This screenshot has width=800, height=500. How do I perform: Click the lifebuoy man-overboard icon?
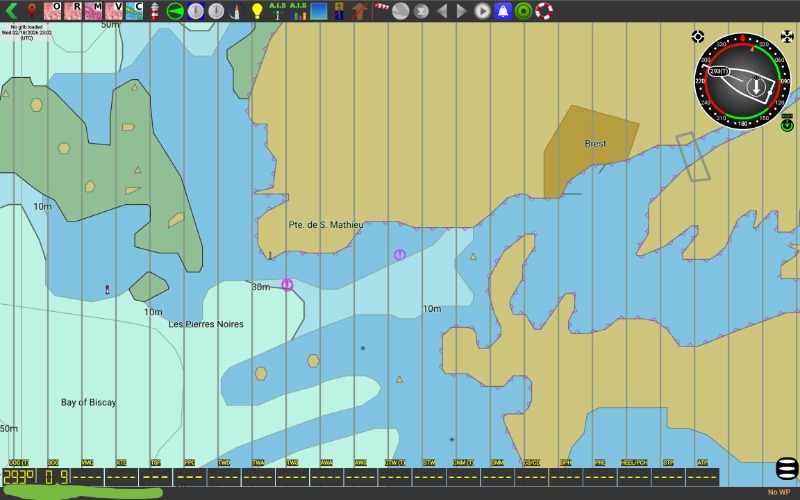544,11
